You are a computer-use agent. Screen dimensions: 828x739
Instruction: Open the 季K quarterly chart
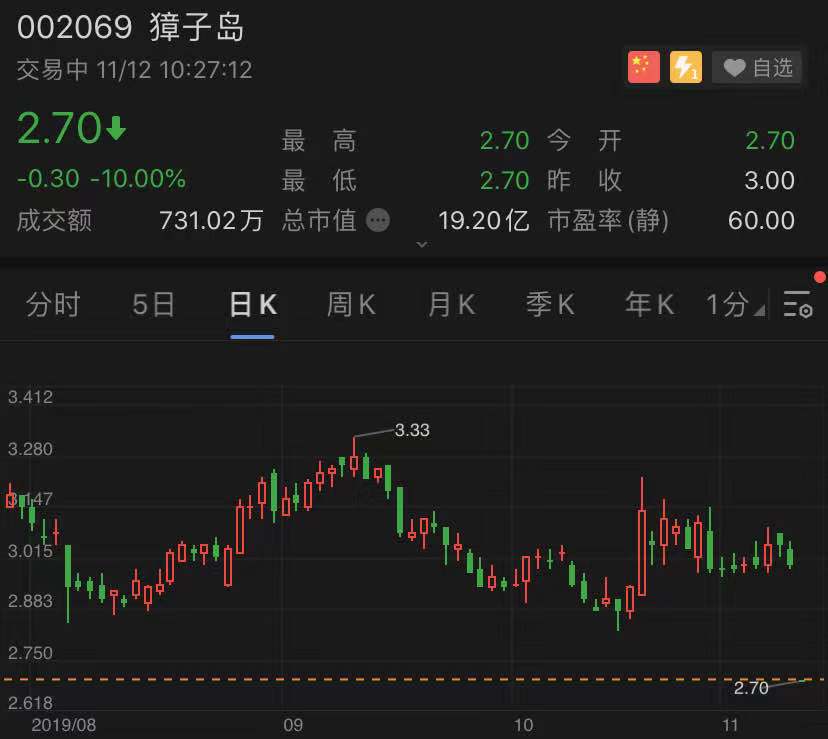click(x=549, y=305)
